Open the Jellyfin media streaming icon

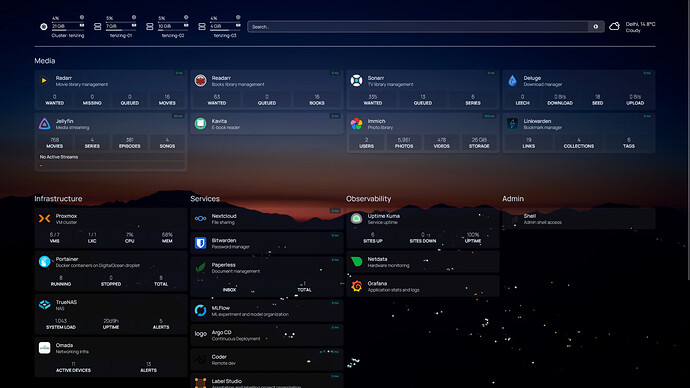(44, 124)
